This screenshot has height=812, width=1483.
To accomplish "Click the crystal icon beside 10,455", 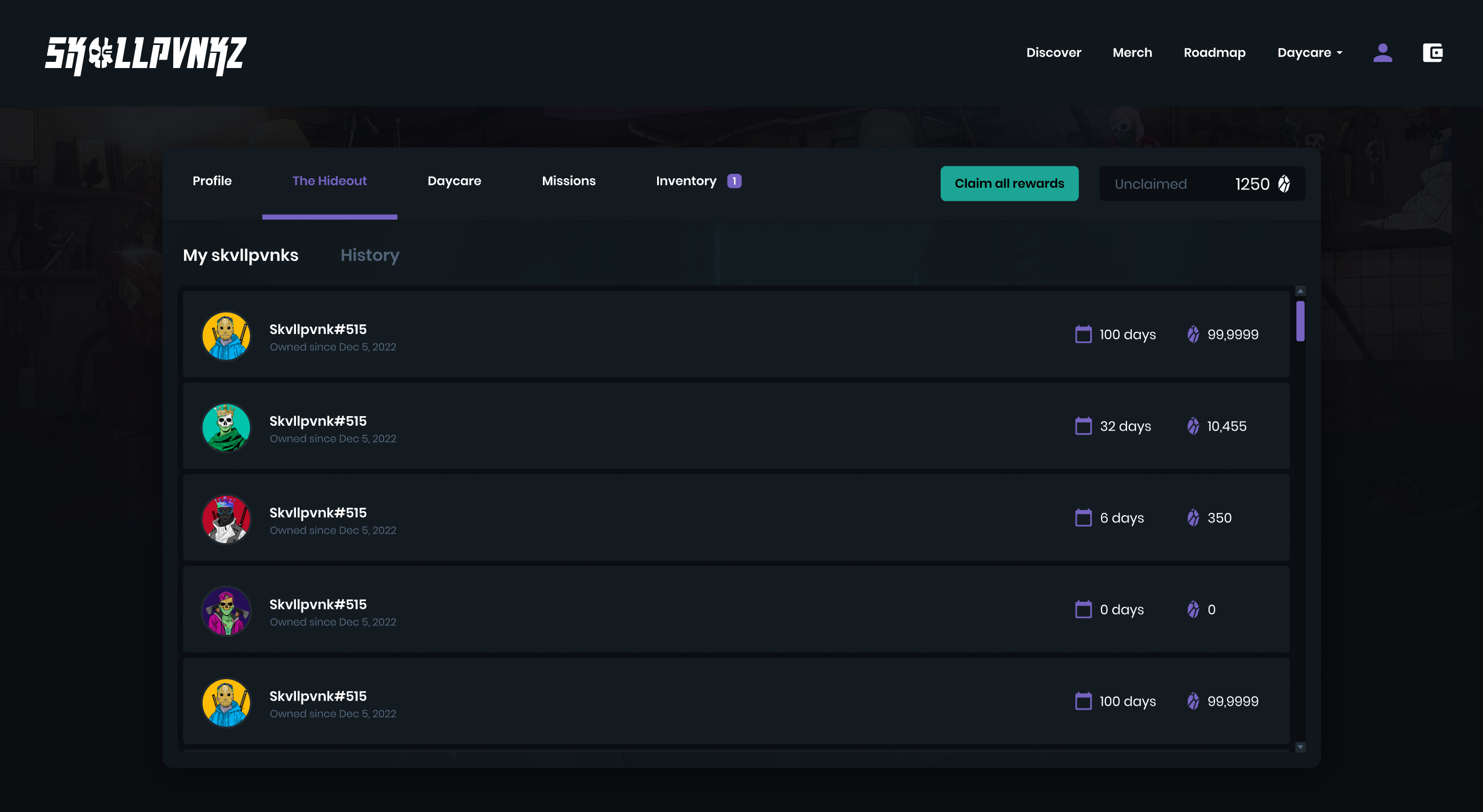I will (x=1193, y=426).
